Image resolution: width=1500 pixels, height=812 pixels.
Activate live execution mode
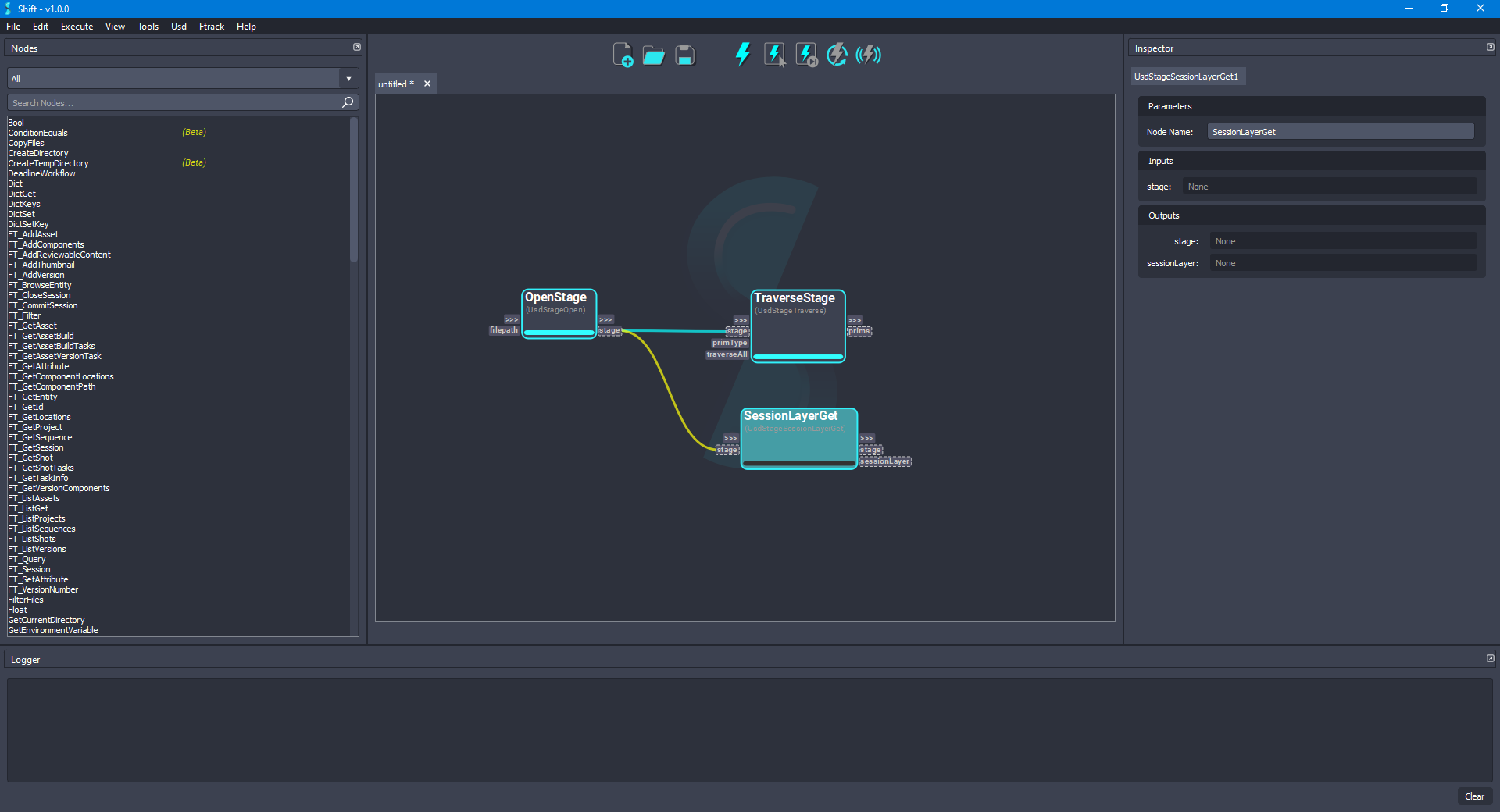867,55
